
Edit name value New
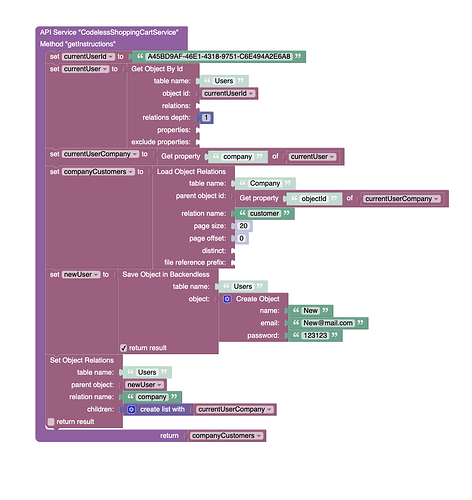pos(310,311)
